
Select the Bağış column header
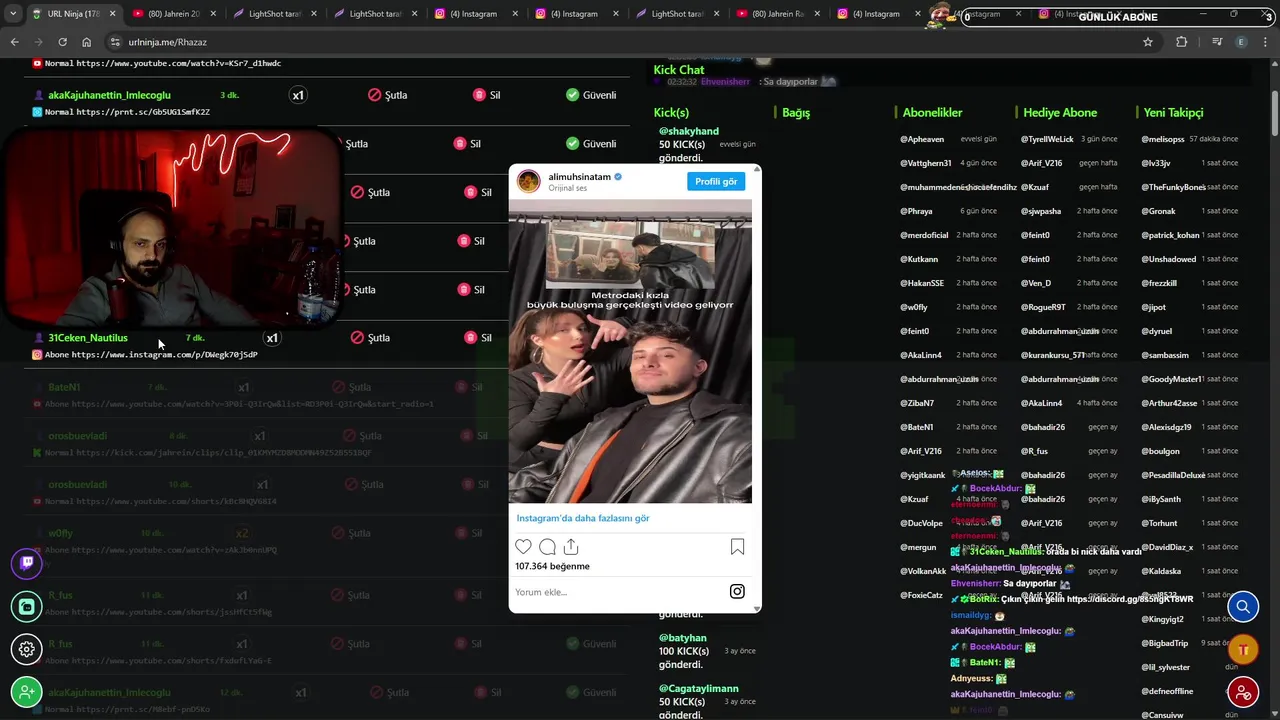click(796, 113)
